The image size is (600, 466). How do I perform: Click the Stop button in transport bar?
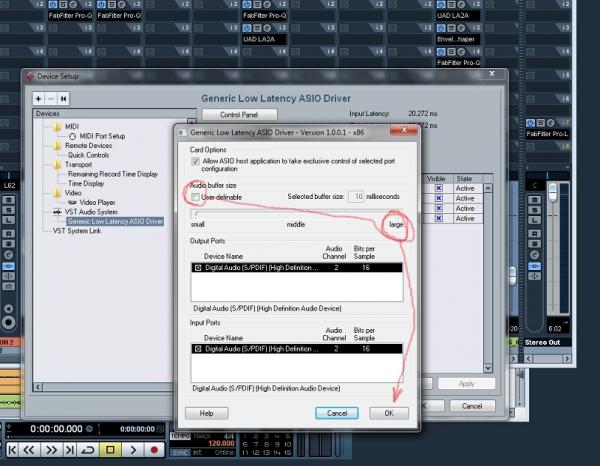[x=112, y=451]
